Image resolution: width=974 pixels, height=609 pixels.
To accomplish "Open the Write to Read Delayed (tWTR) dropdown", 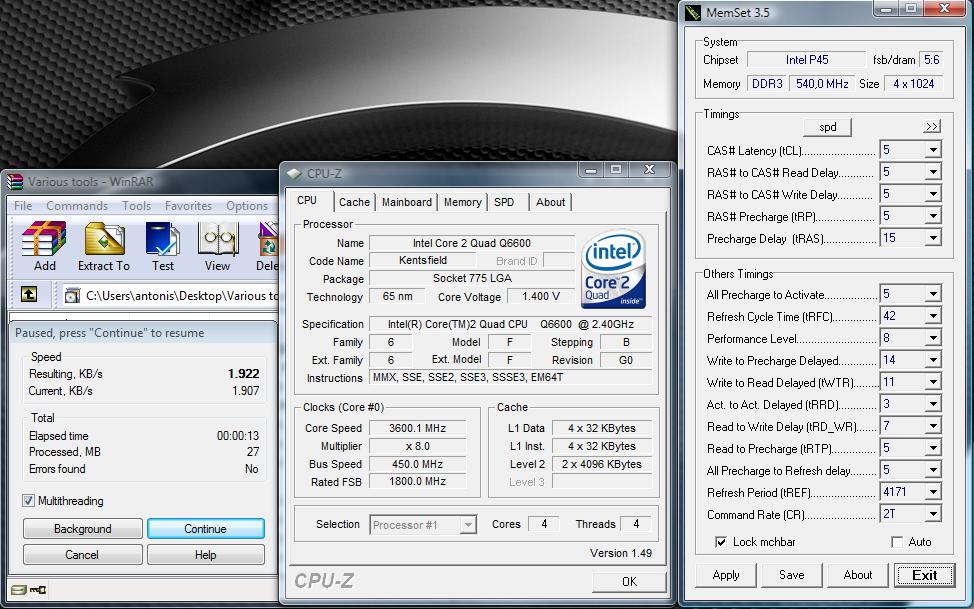I will click(x=932, y=382).
